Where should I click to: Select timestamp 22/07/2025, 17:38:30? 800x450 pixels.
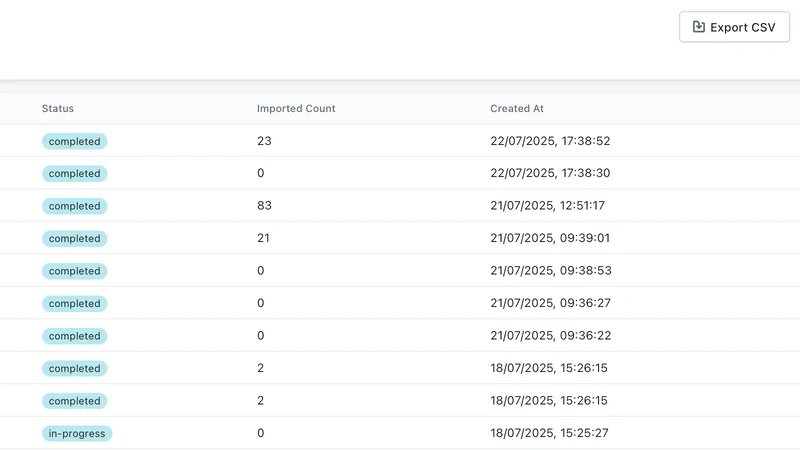(550, 173)
